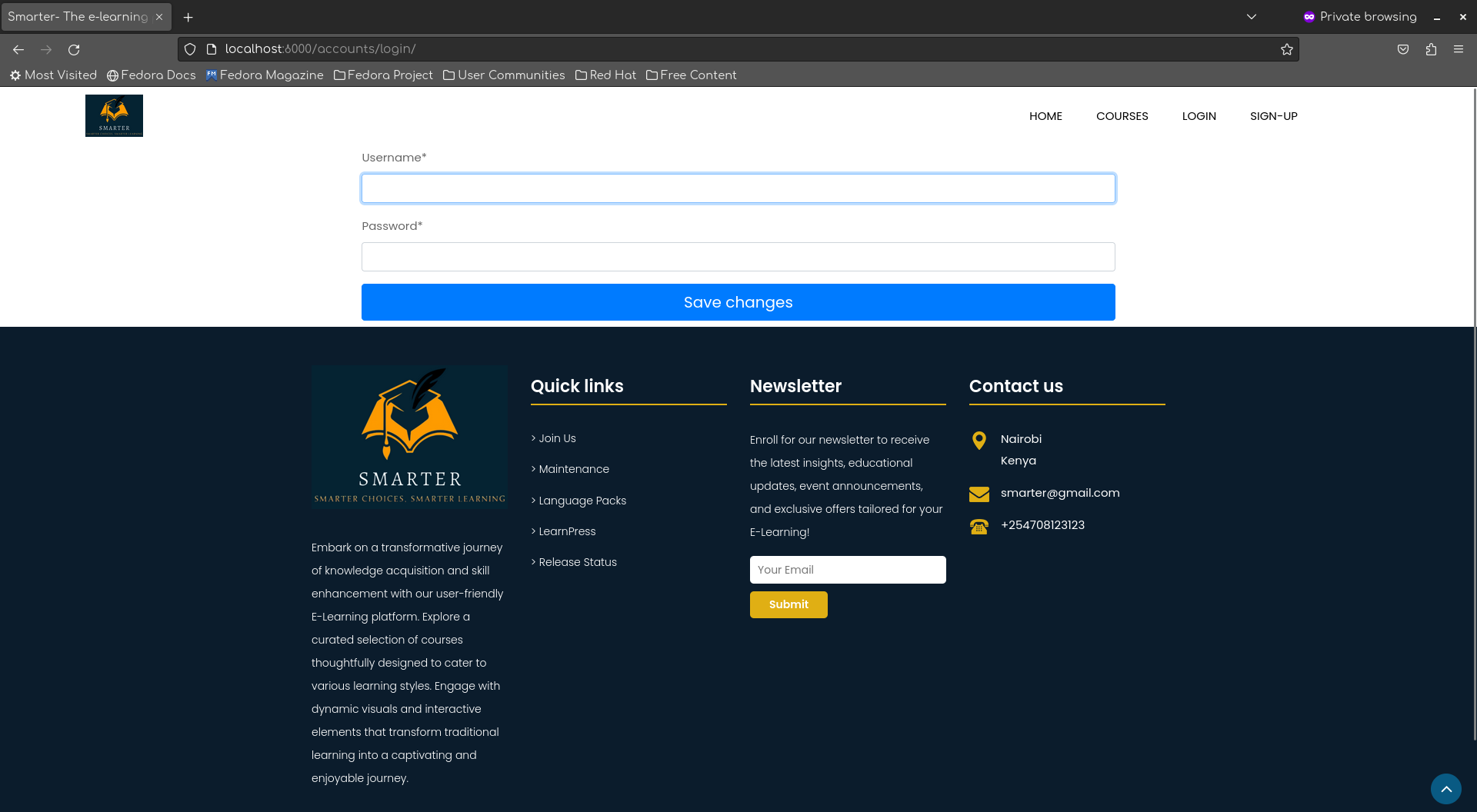Image resolution: width=1477 pixels, height=812 pixels.
Task: Click the Your Email newsletter field
Action: [848, 570]
